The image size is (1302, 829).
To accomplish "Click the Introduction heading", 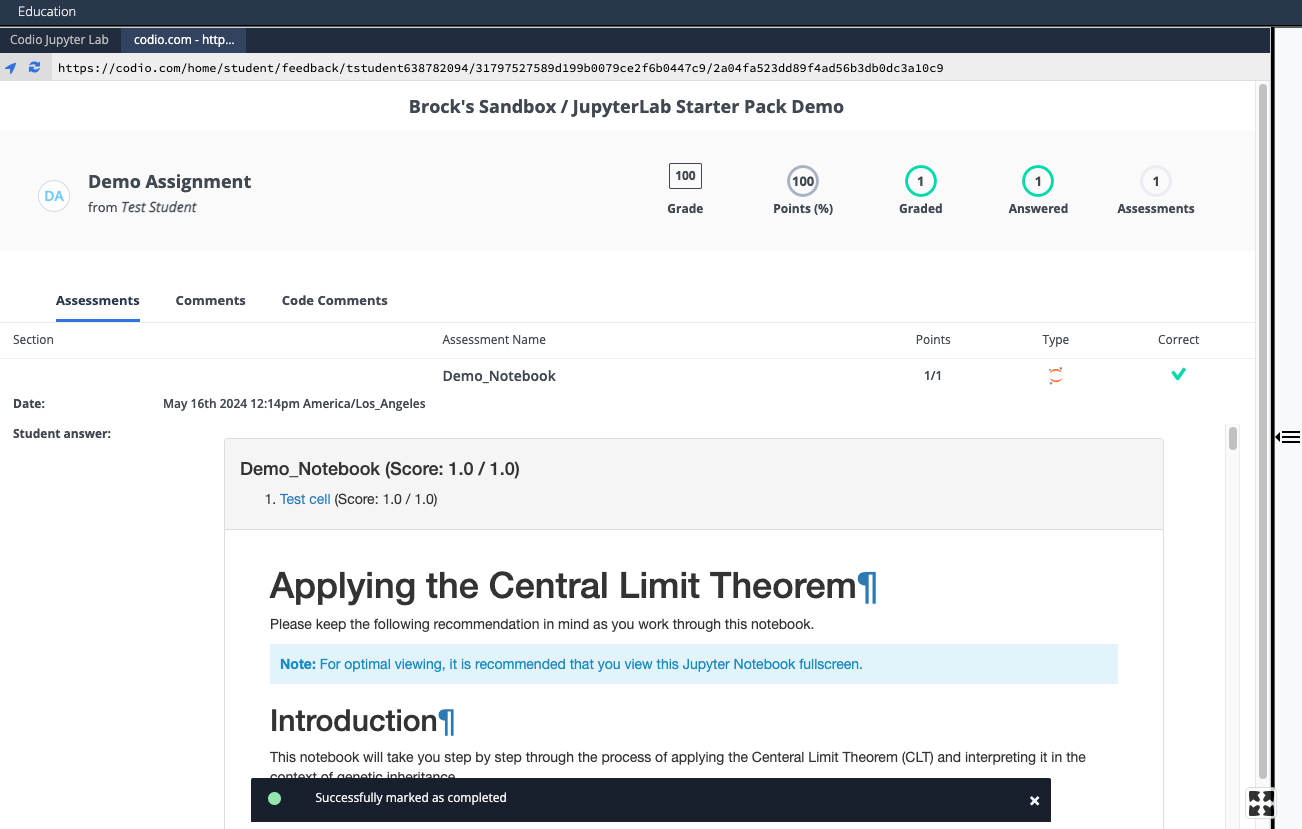I will pyautogui.click(x=354, y=721).
